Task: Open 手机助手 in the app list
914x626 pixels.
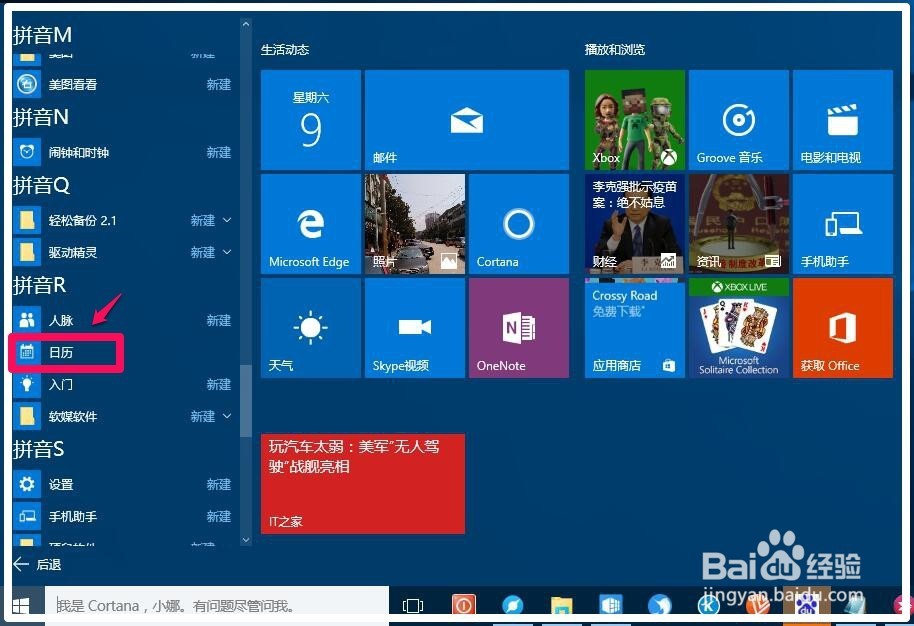Action: pyautogui.click(x=122, y=516)
